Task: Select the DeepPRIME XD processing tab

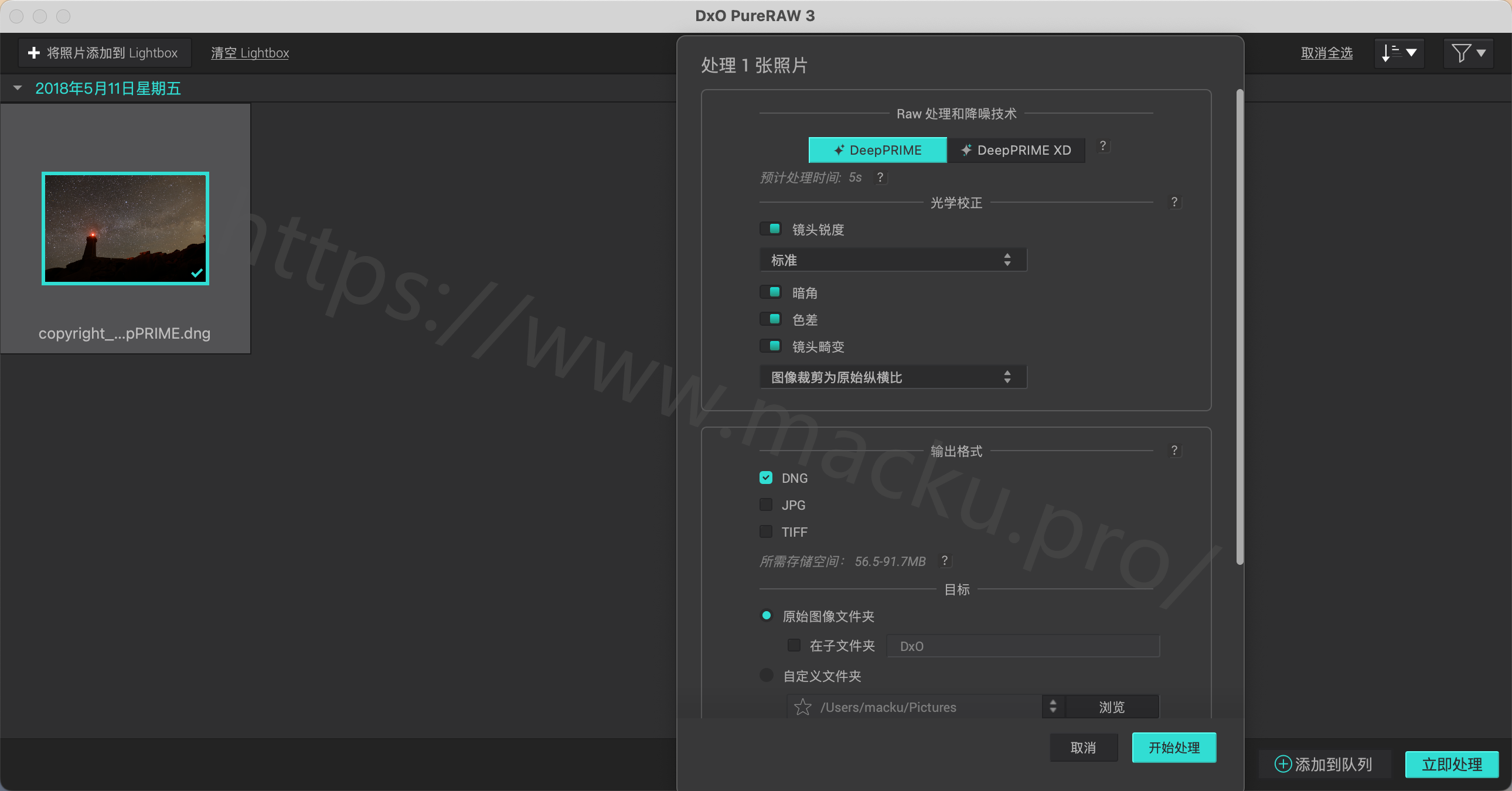Action: [x=1016, y=150]
